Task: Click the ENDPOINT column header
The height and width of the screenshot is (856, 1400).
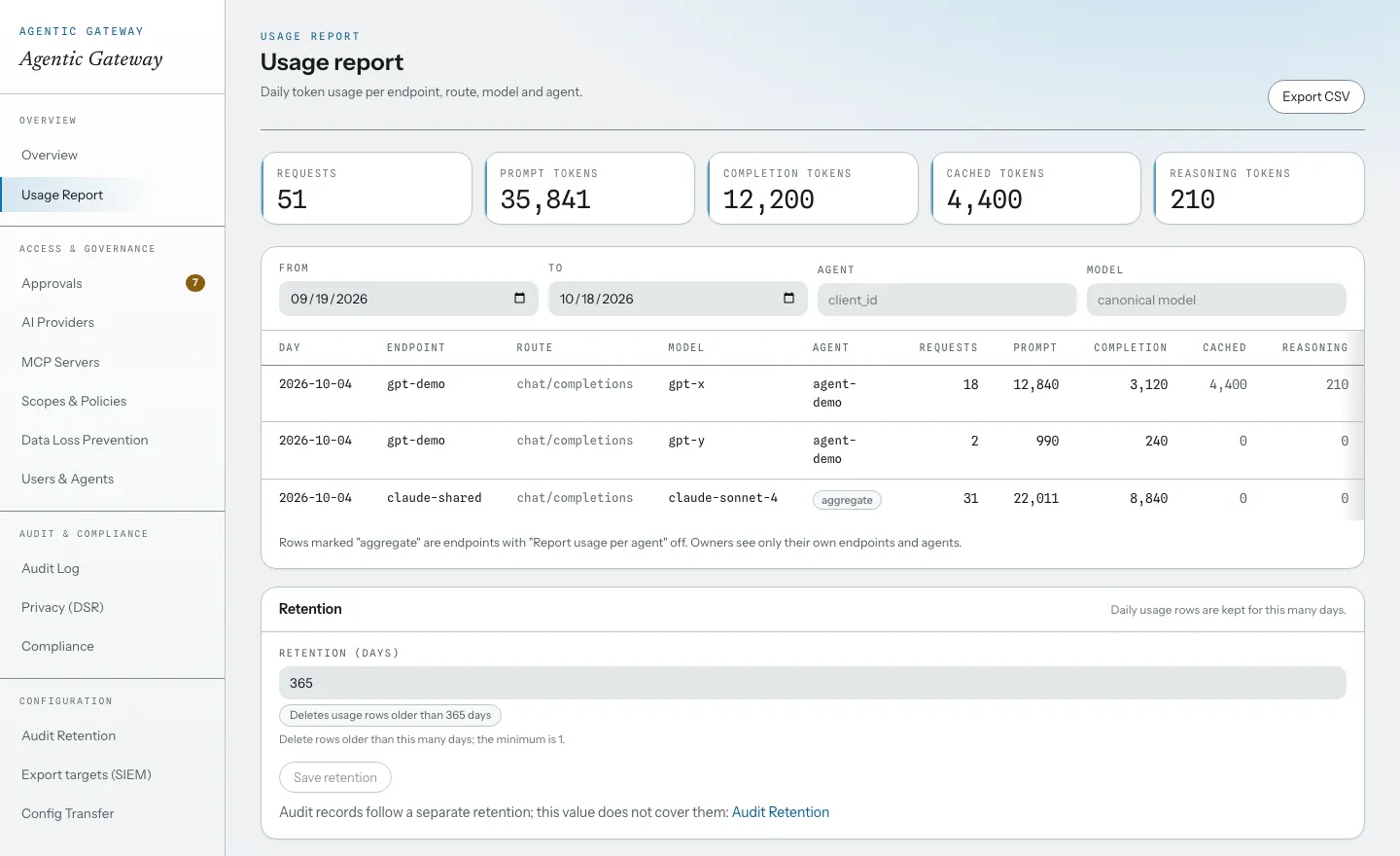Action: [416, 347]
